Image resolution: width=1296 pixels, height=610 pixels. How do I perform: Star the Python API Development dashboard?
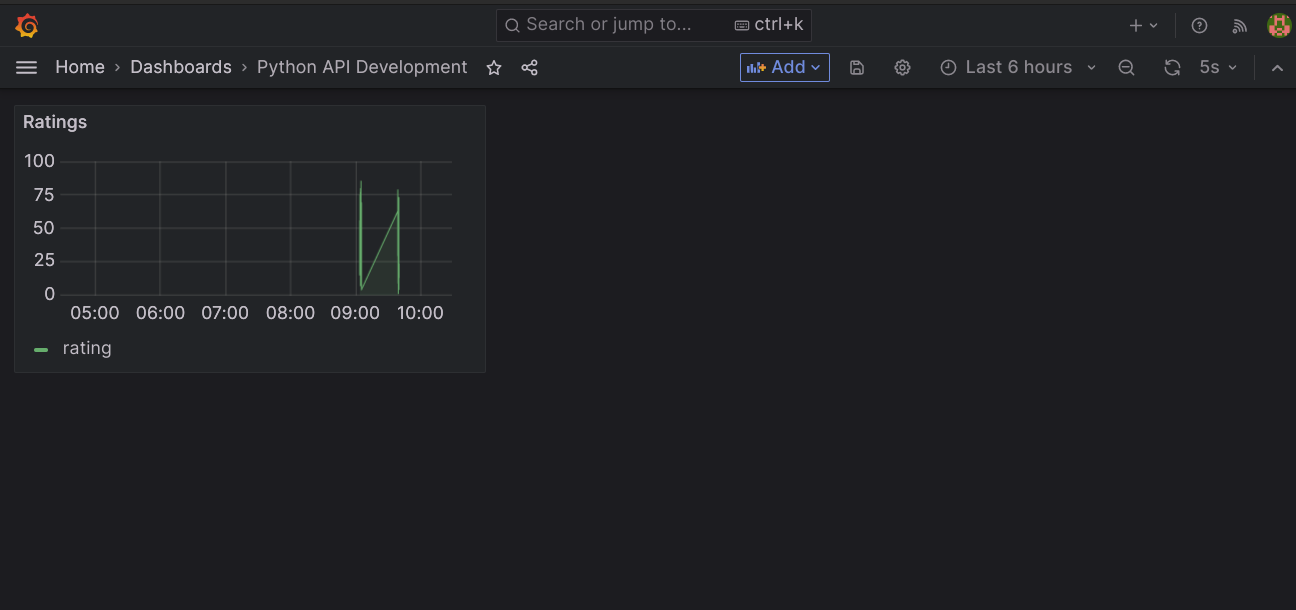[x=494, y=67]
